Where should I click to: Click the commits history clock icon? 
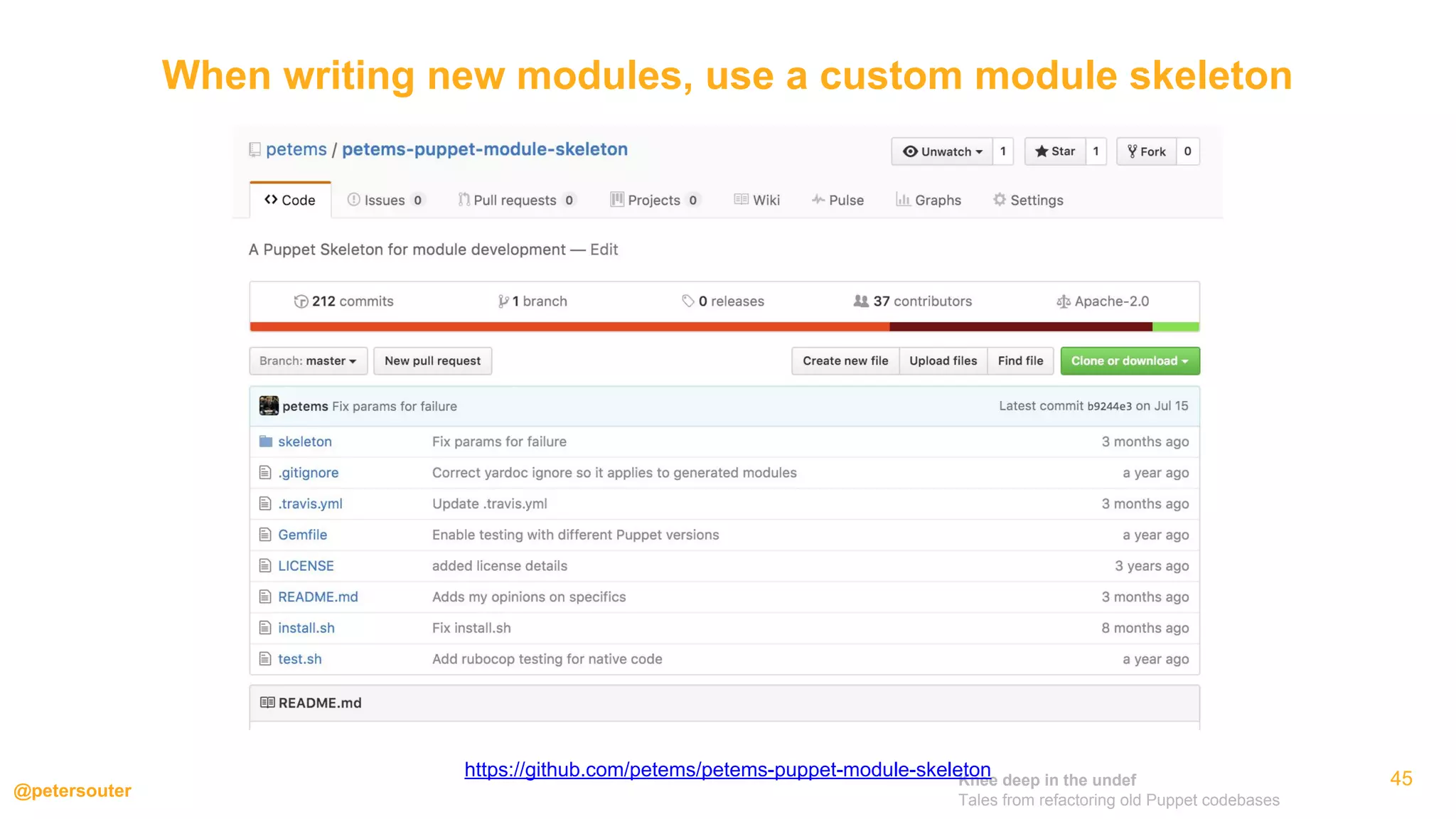point(301,301)
